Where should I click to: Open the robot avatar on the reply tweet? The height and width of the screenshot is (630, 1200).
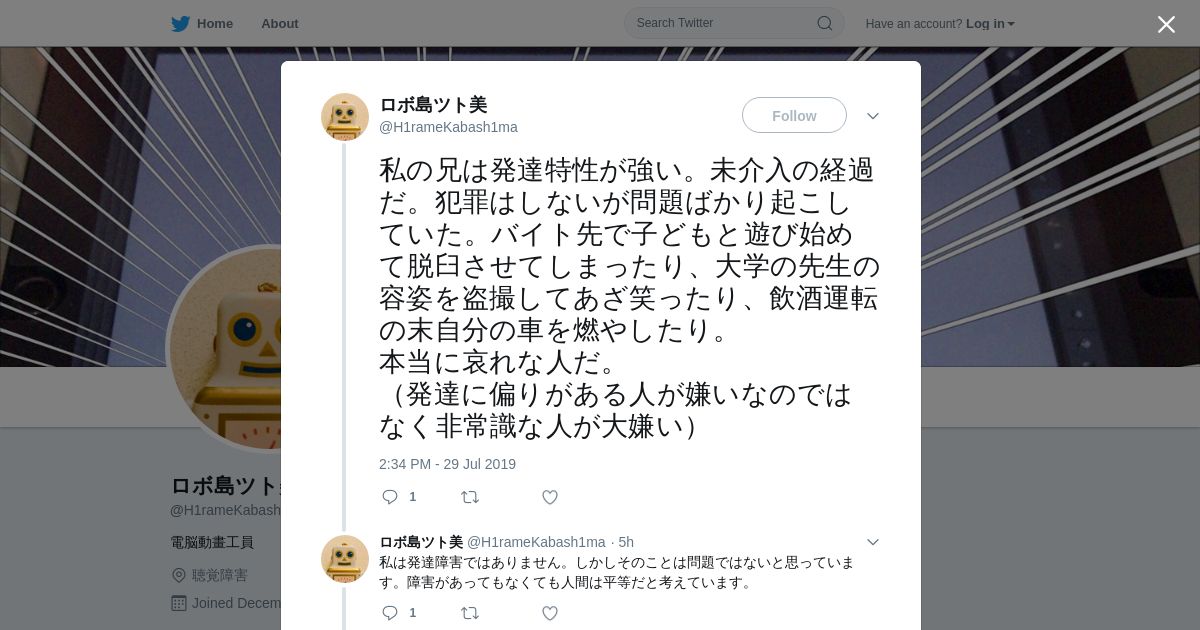click(x=345, y=559)
